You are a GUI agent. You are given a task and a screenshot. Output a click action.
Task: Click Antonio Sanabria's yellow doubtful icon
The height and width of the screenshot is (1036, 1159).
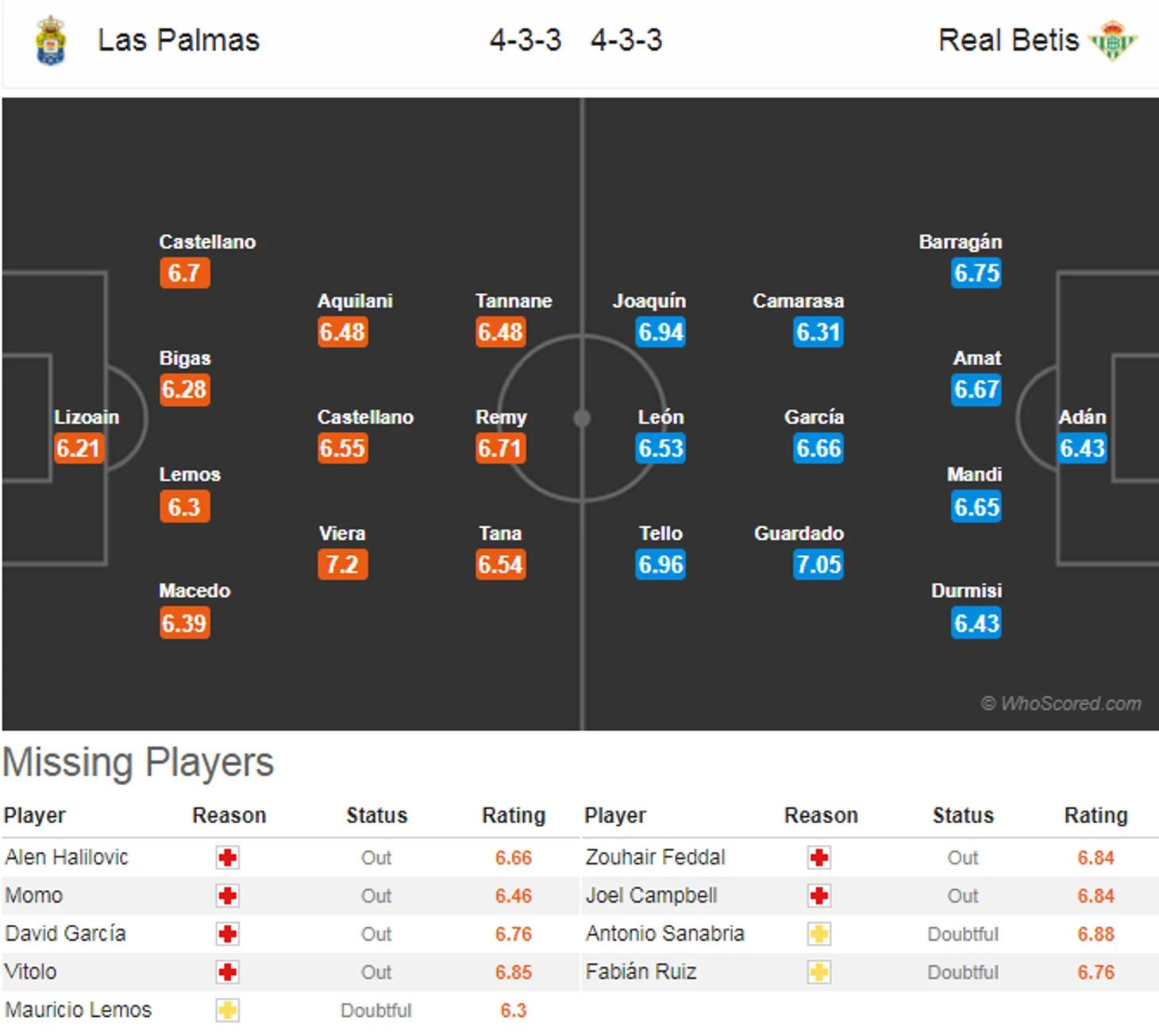pyautogui.click(x=819, y=934)
